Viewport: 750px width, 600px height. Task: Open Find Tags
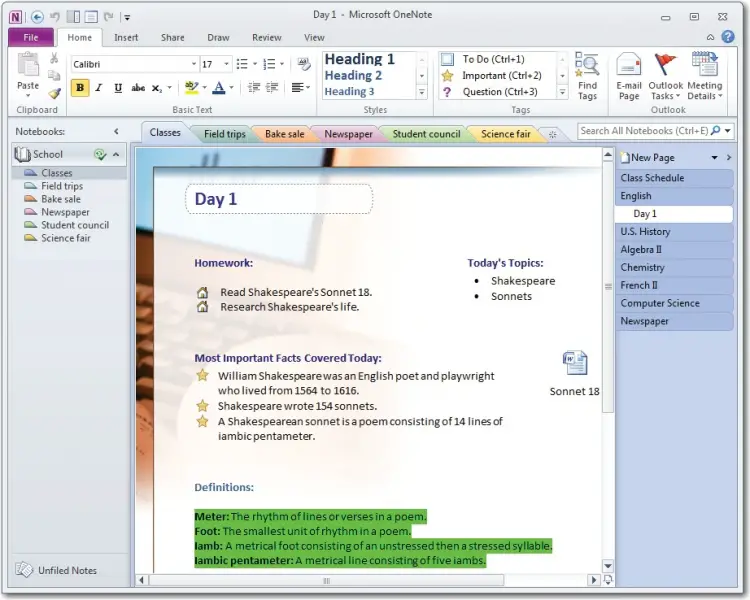(x=587, y=77)
